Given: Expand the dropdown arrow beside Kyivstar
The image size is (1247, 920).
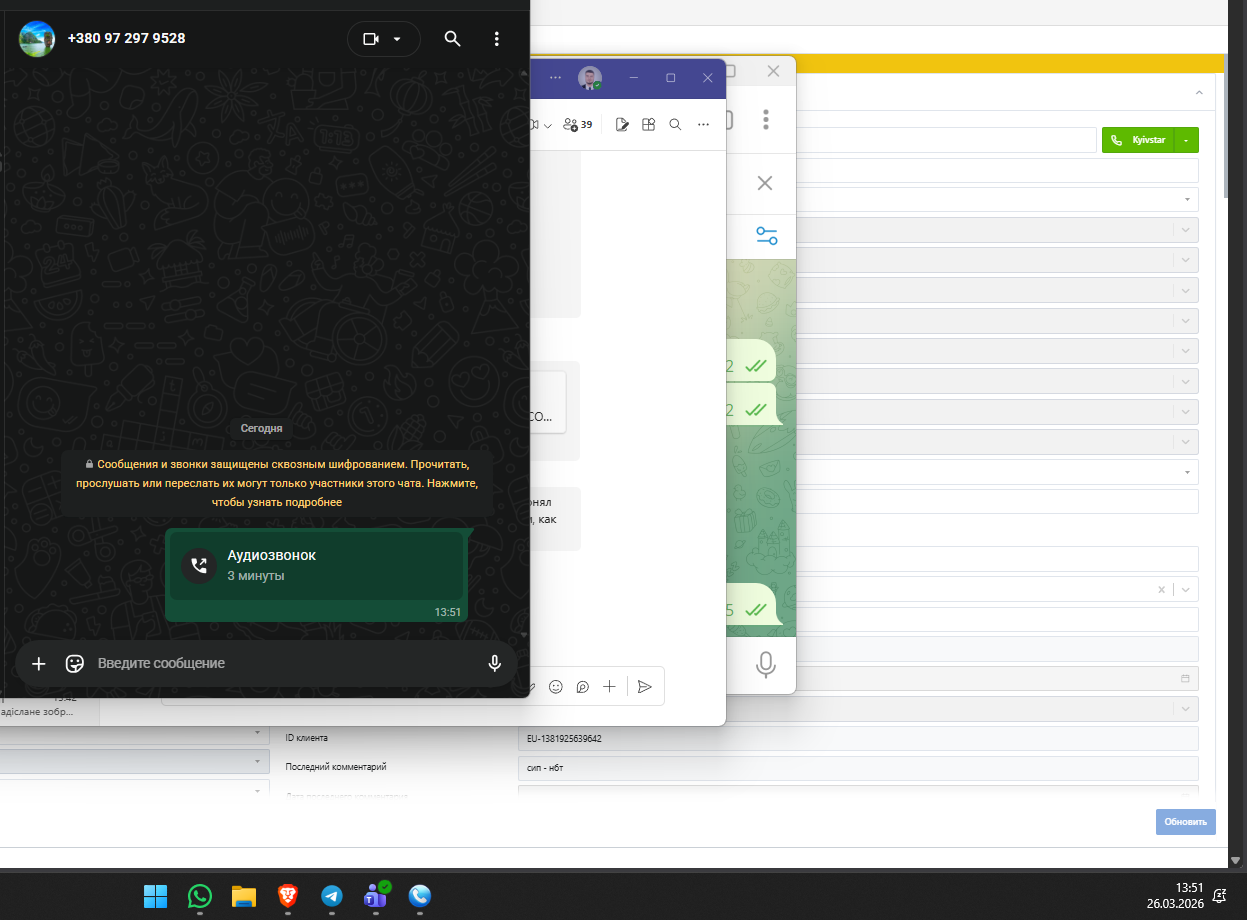Looking at the screenshot, I should [x=1186, y=140].
